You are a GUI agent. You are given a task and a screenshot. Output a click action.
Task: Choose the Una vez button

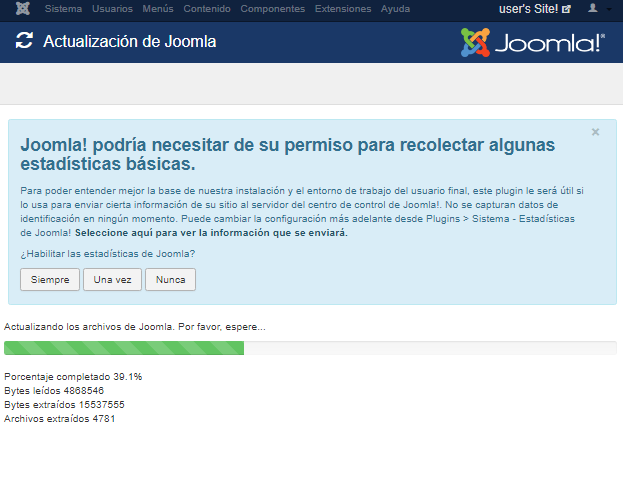112,279
